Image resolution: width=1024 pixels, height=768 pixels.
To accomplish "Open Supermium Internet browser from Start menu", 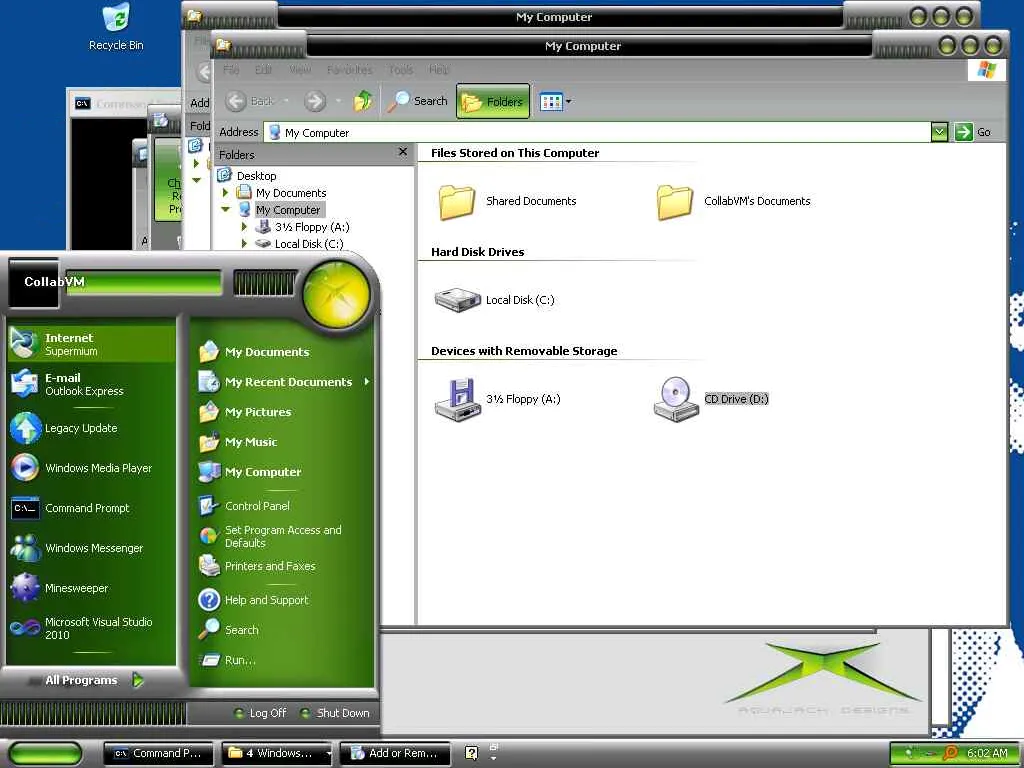I will click(x=91, y=344).
